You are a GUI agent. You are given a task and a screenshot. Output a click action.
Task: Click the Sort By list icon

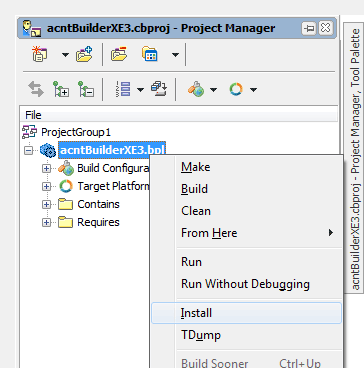point(123,89)
